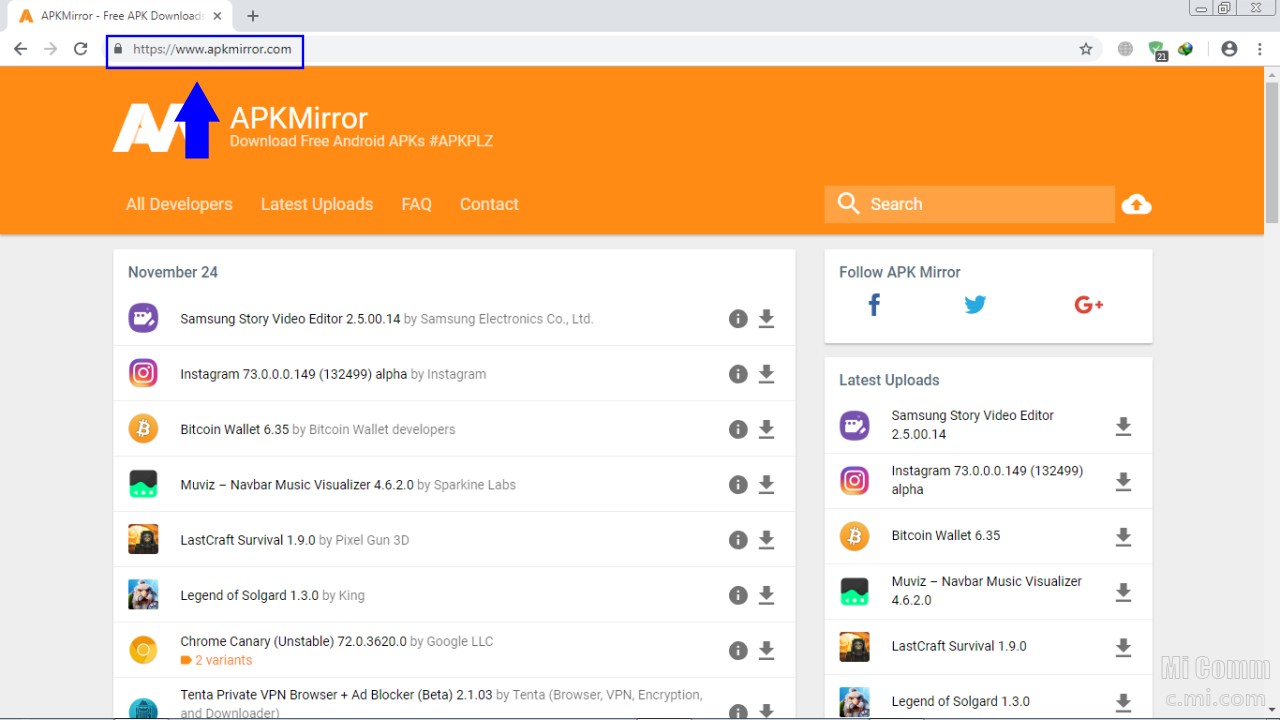The height and width of the screenshot is (720, 1280).
Task: Open the Sparkine Labs developer link
Action: coord(475,485)
